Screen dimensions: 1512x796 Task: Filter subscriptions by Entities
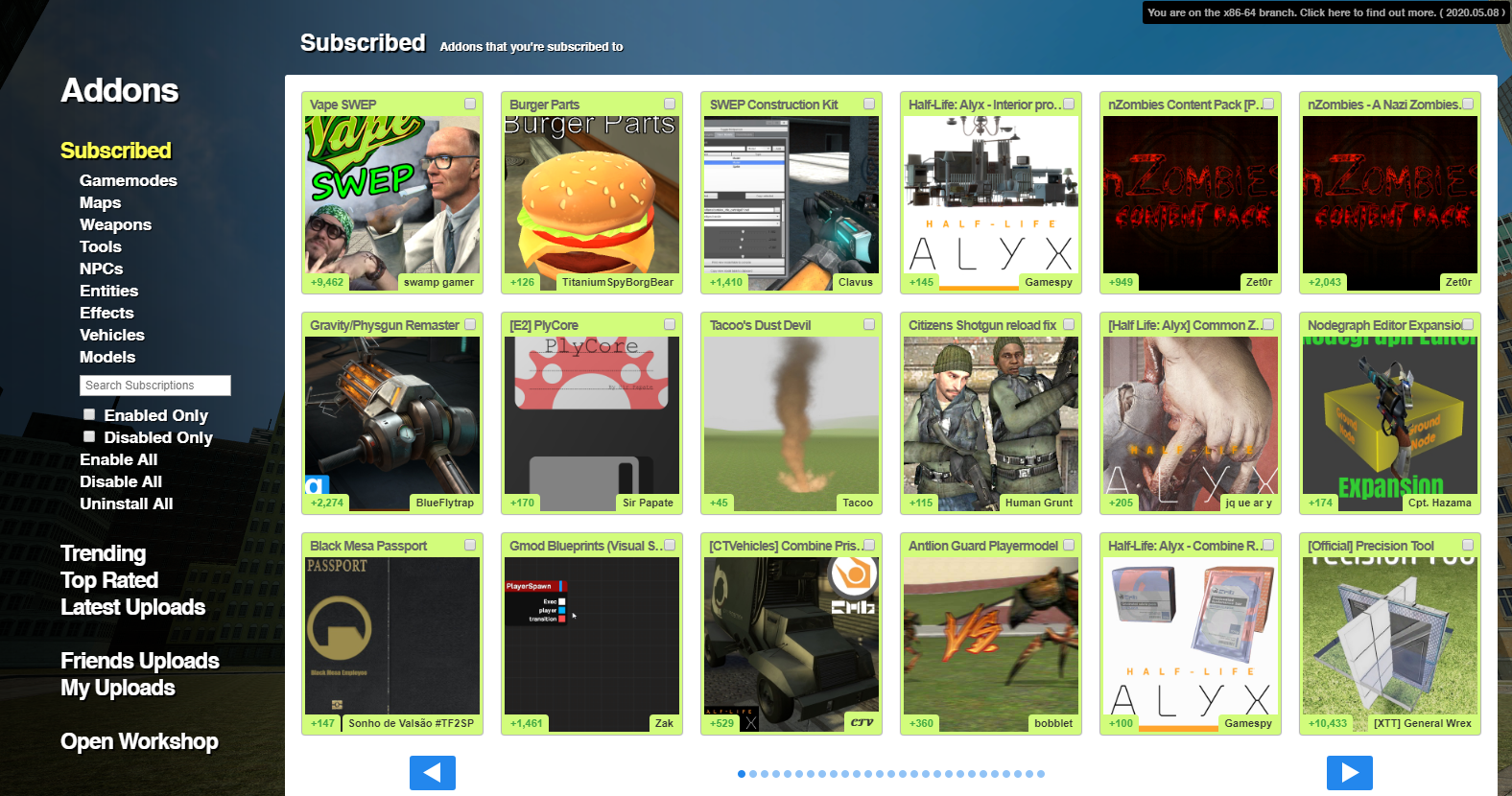pyautogui.click(x=109, y=291)
